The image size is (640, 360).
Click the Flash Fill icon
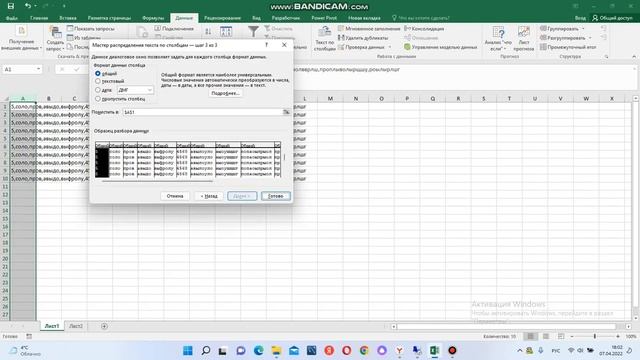(x=341, y=29)
